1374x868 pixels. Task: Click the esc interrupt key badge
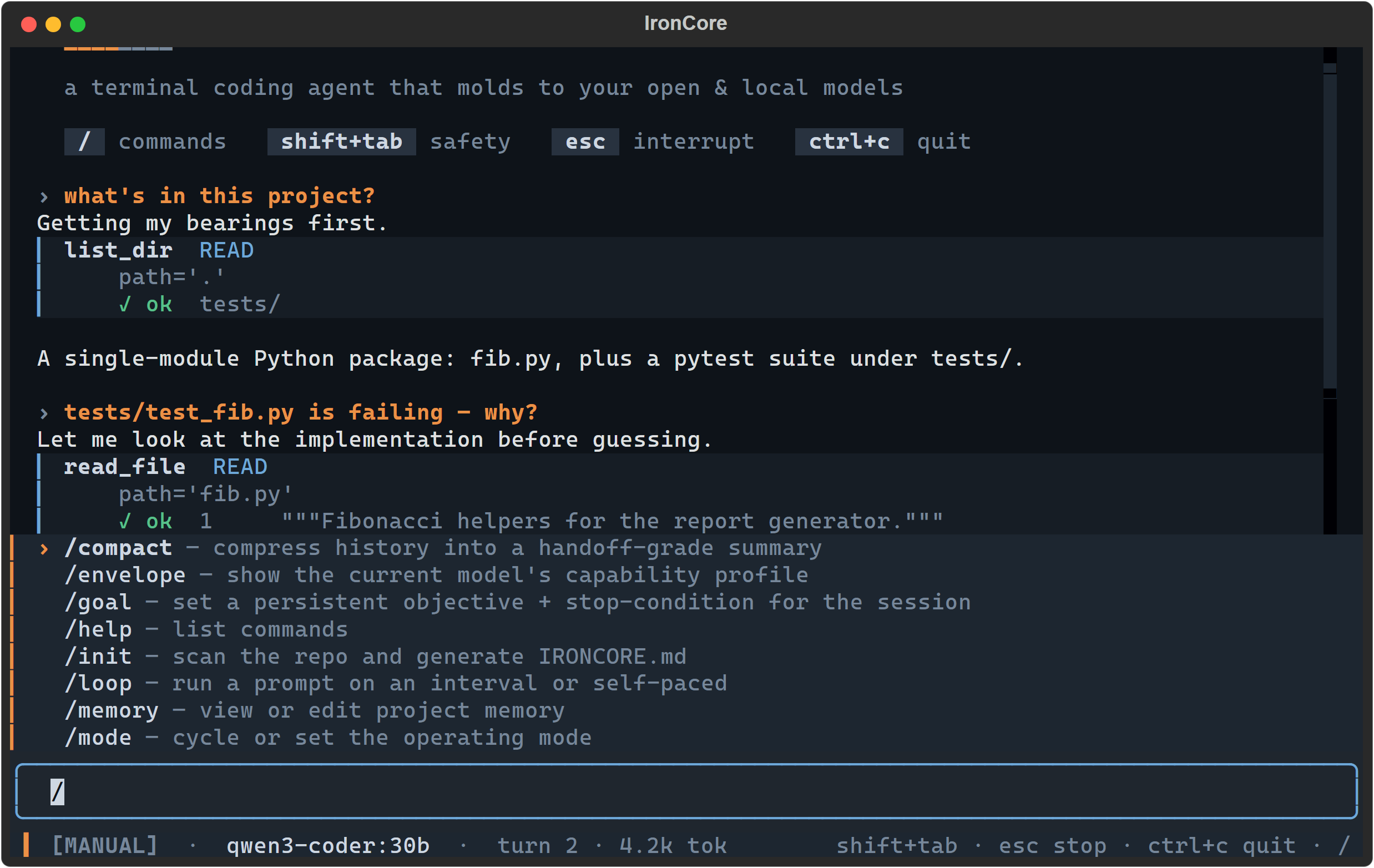click(x=585, y=142)
